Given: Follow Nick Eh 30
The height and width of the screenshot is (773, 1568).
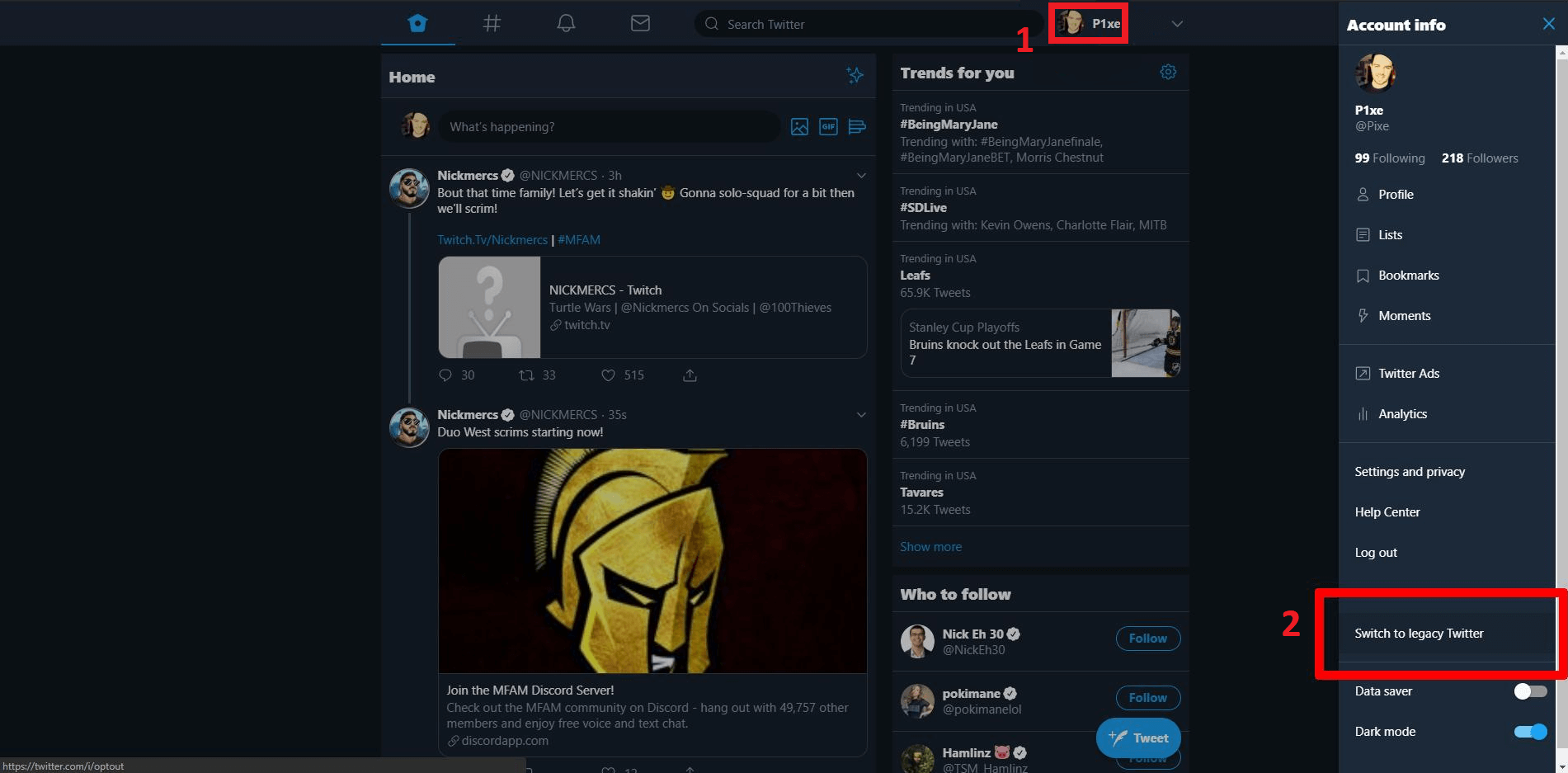Looking at the screenshot, I should pos(1148,639).
